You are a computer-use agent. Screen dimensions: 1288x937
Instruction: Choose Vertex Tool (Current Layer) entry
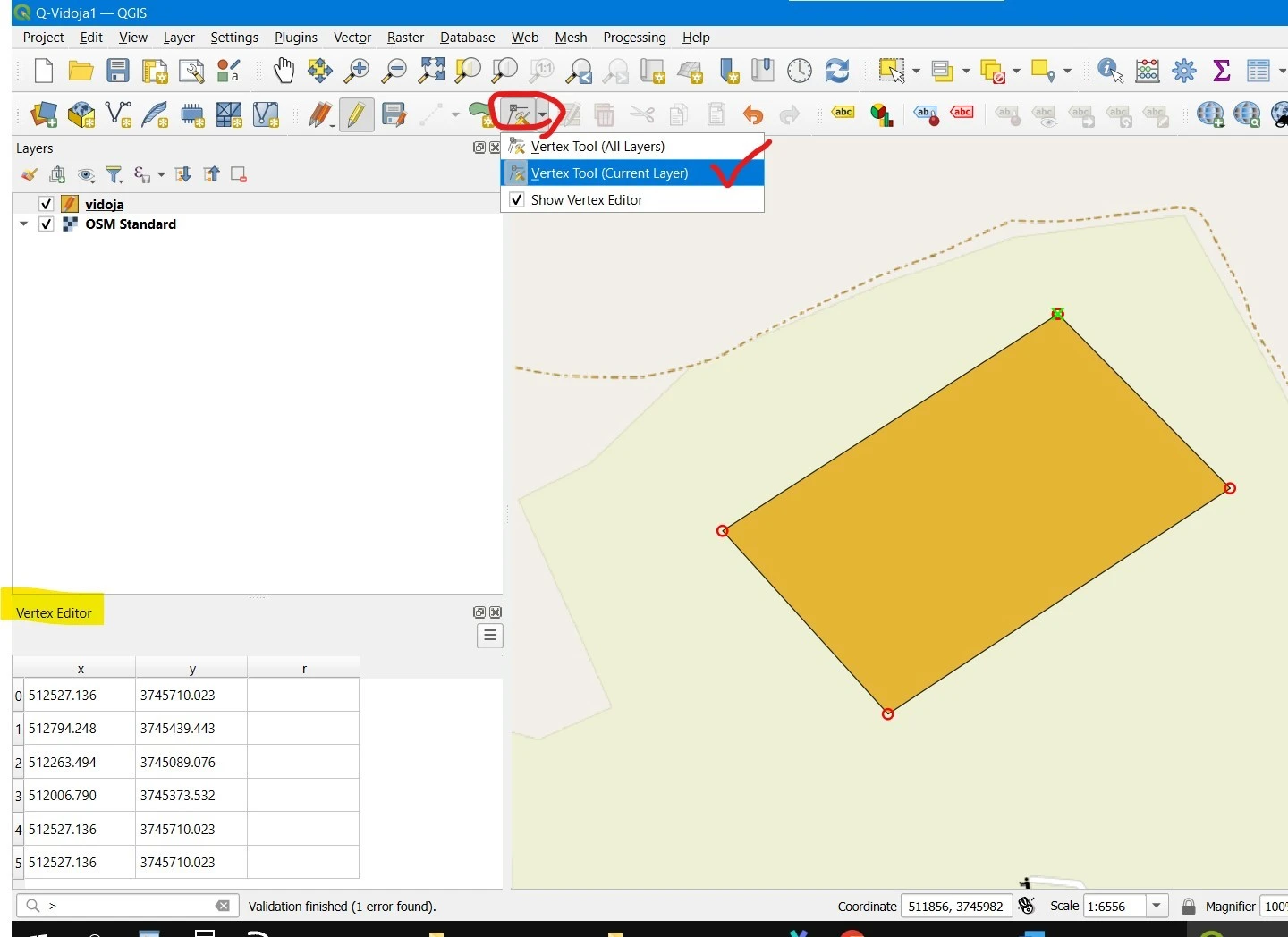coord(632,173)
